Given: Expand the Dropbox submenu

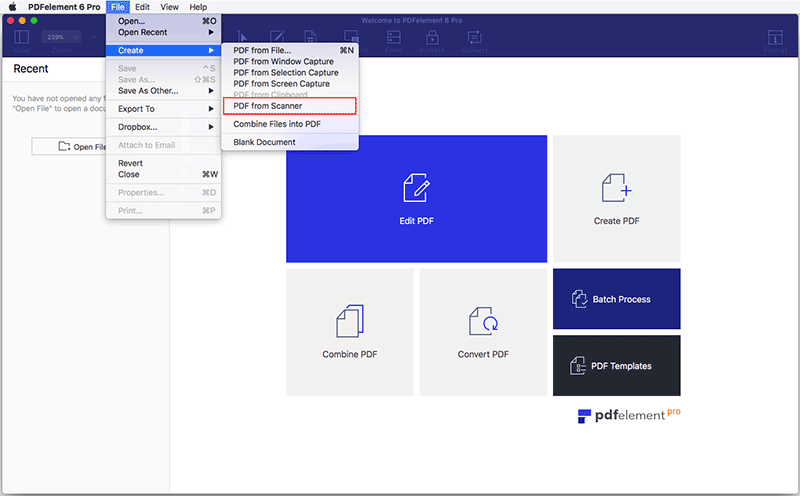Looking at the screenshot, I should point(163,127).
